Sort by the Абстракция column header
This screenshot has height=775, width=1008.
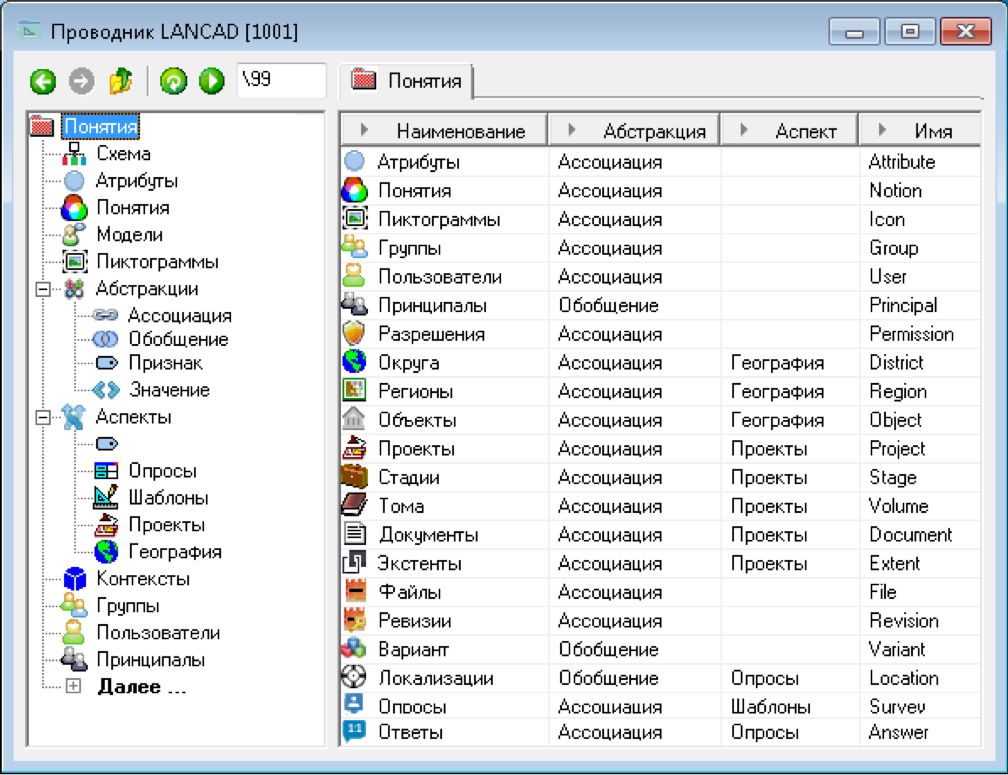634,130
